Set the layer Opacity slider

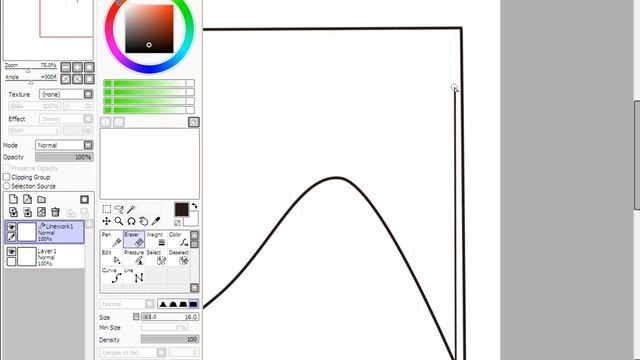[x=64, y=157]
